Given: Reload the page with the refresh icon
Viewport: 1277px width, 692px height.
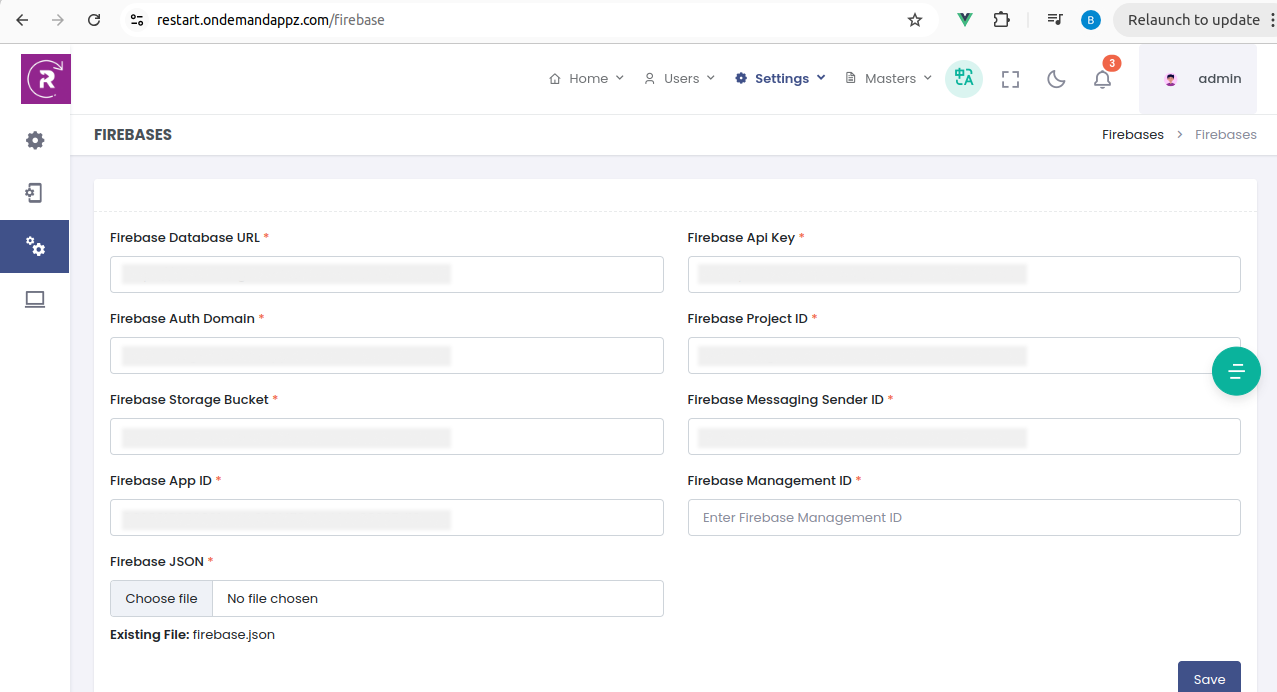Looking at the screenshot, I should pos(95,19).
